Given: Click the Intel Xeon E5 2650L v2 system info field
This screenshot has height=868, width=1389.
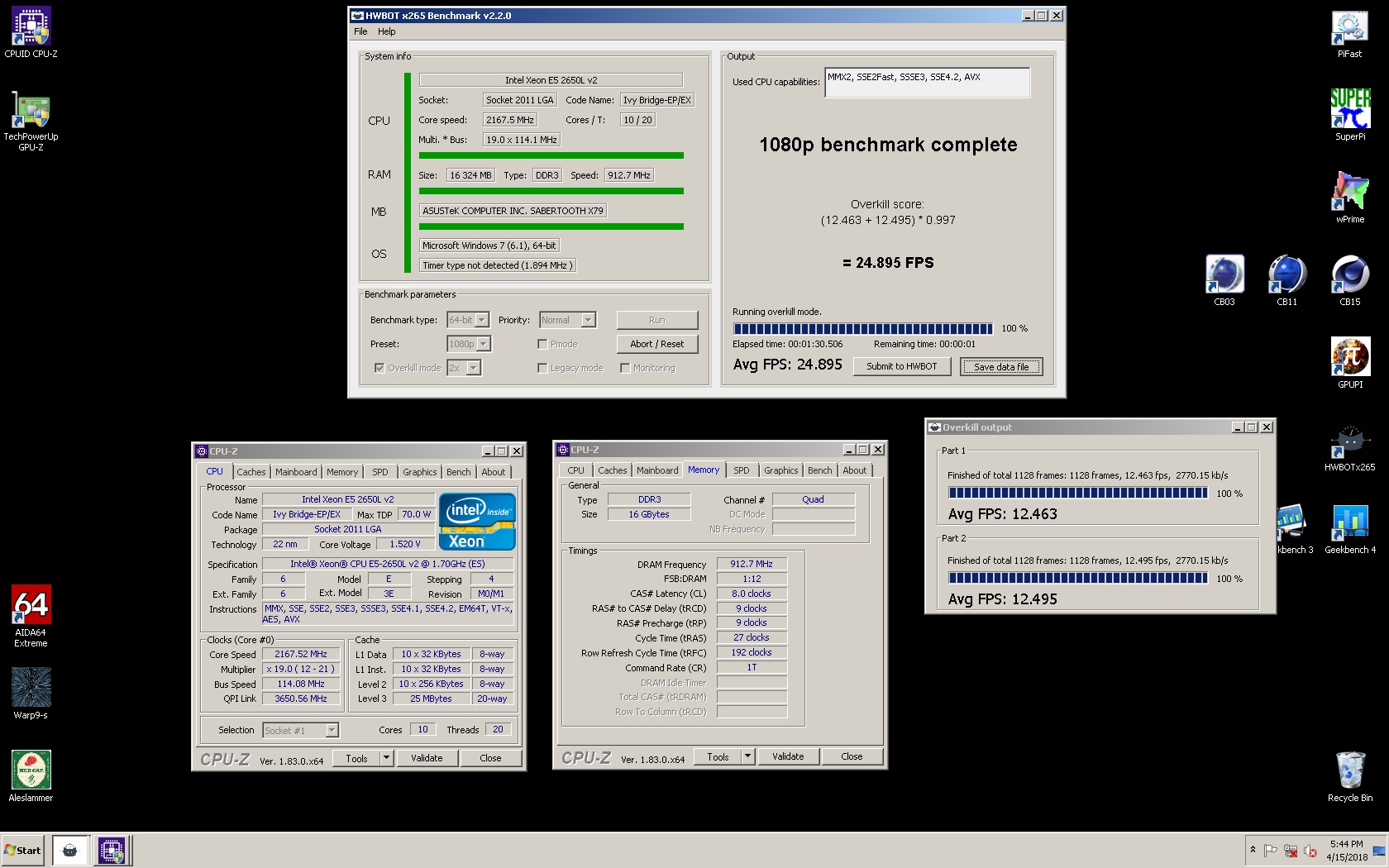Looking at the screenshot, I should 551,80.
